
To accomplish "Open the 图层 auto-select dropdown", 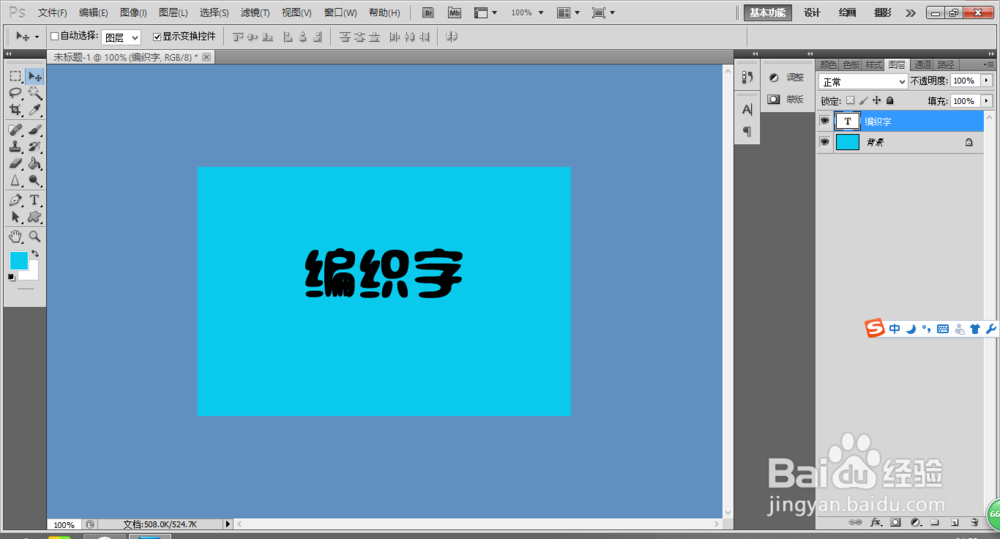I will [x=121, y=38].
